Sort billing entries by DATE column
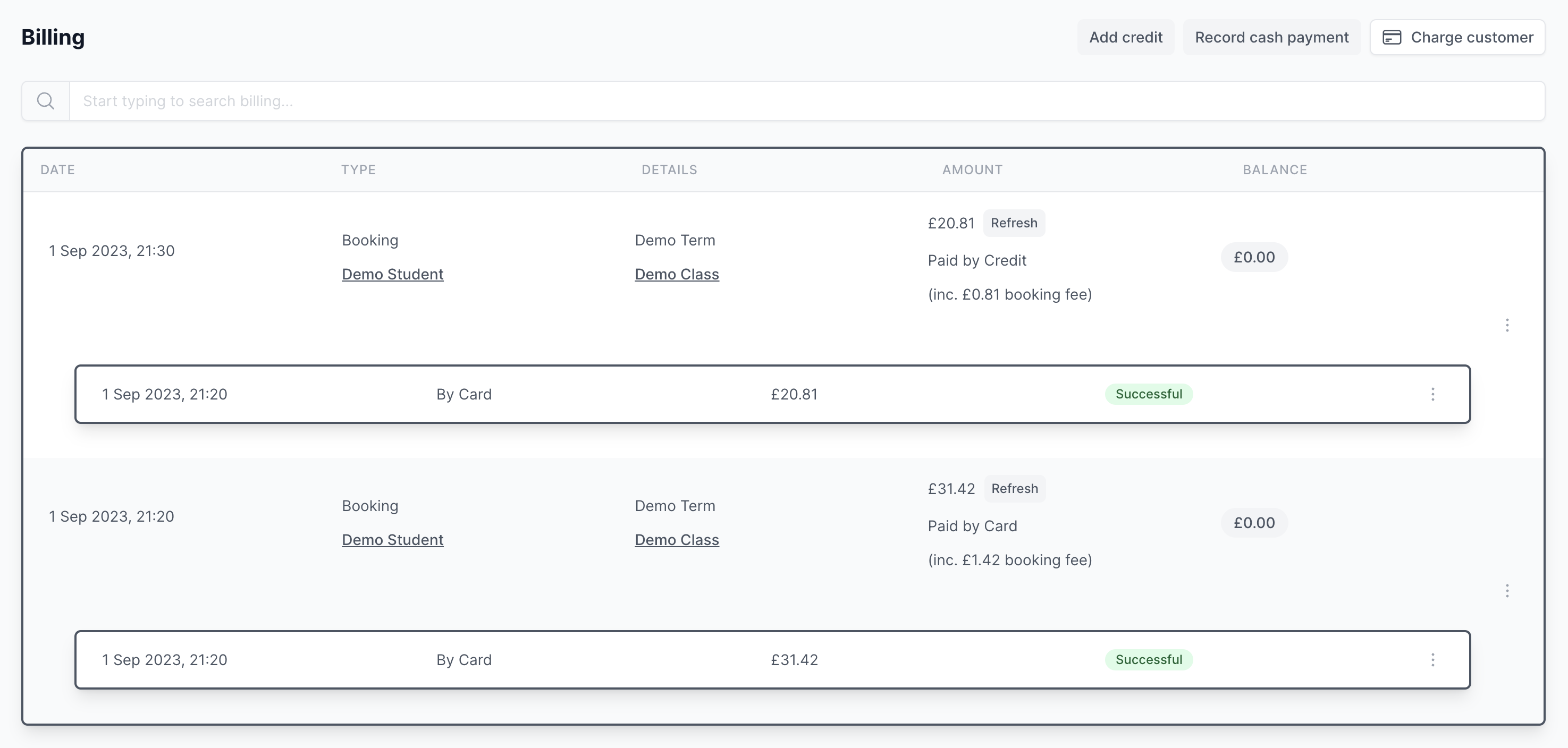Screen dimensions: 1568x748 click(x=57, y=170)
